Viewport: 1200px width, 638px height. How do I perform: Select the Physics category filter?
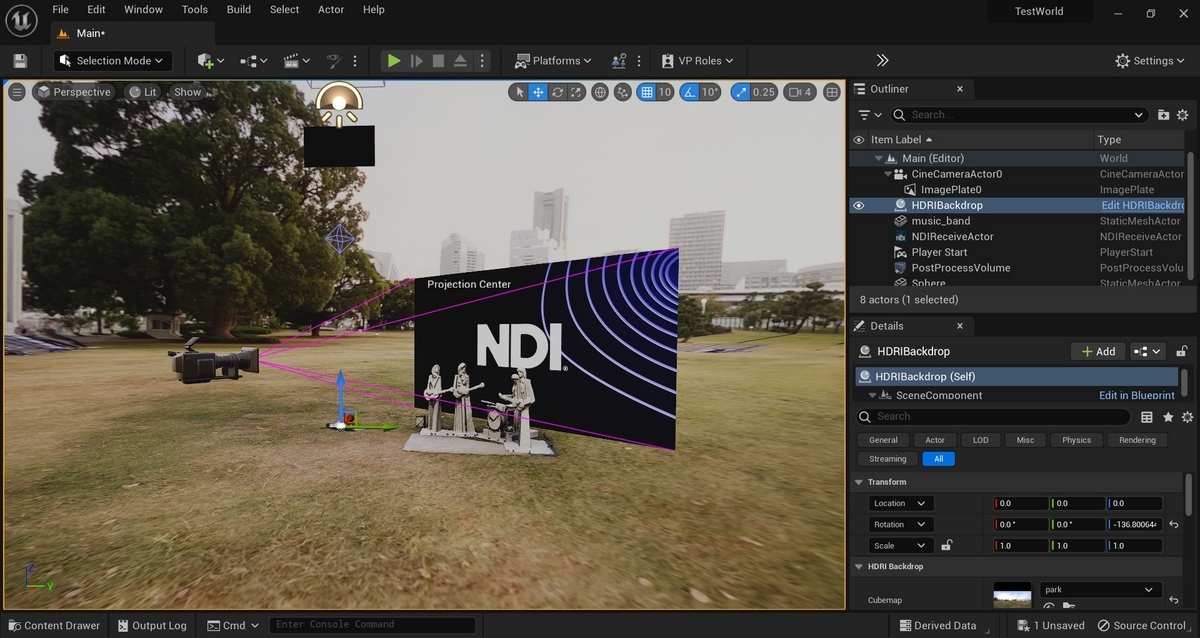pos(1077,440)
